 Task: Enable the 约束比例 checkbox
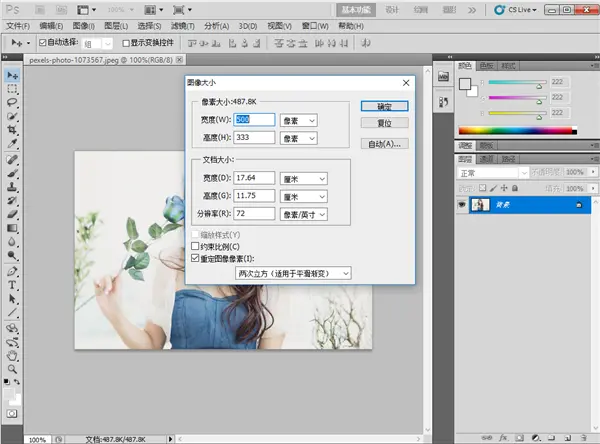(195, 246)
